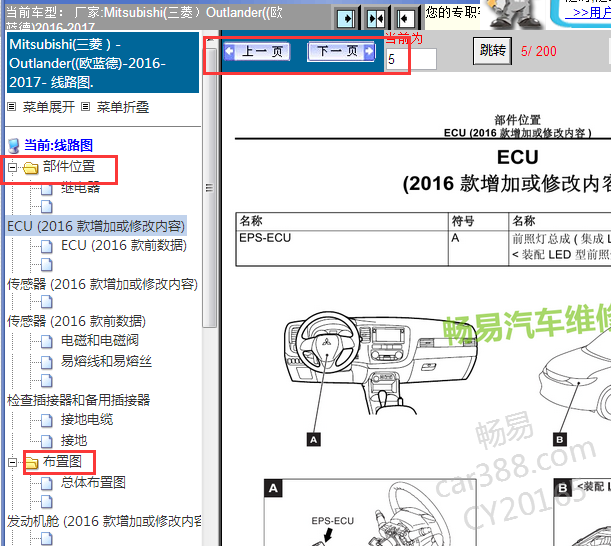
Task: Click 菜单折叠 to collapse all menus
Action: click(x=123, y=107)
